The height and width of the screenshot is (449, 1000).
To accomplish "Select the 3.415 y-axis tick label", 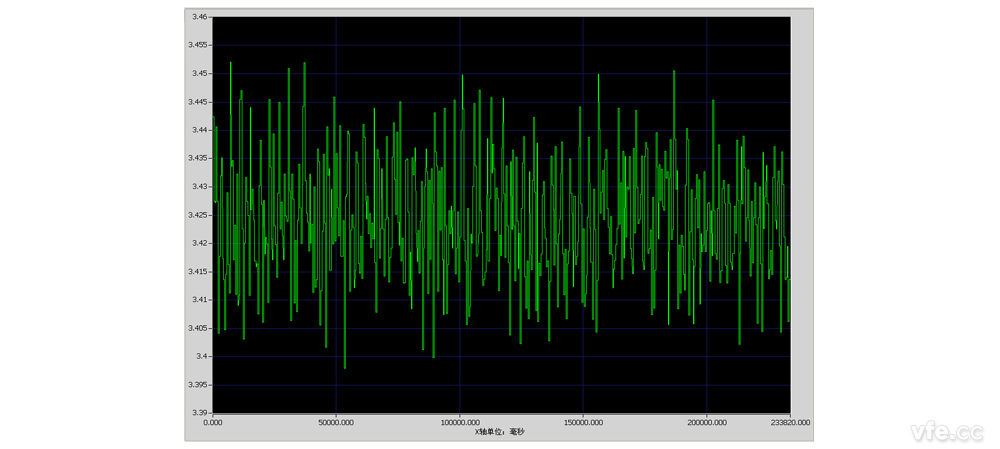I will [x=198, y=271].
